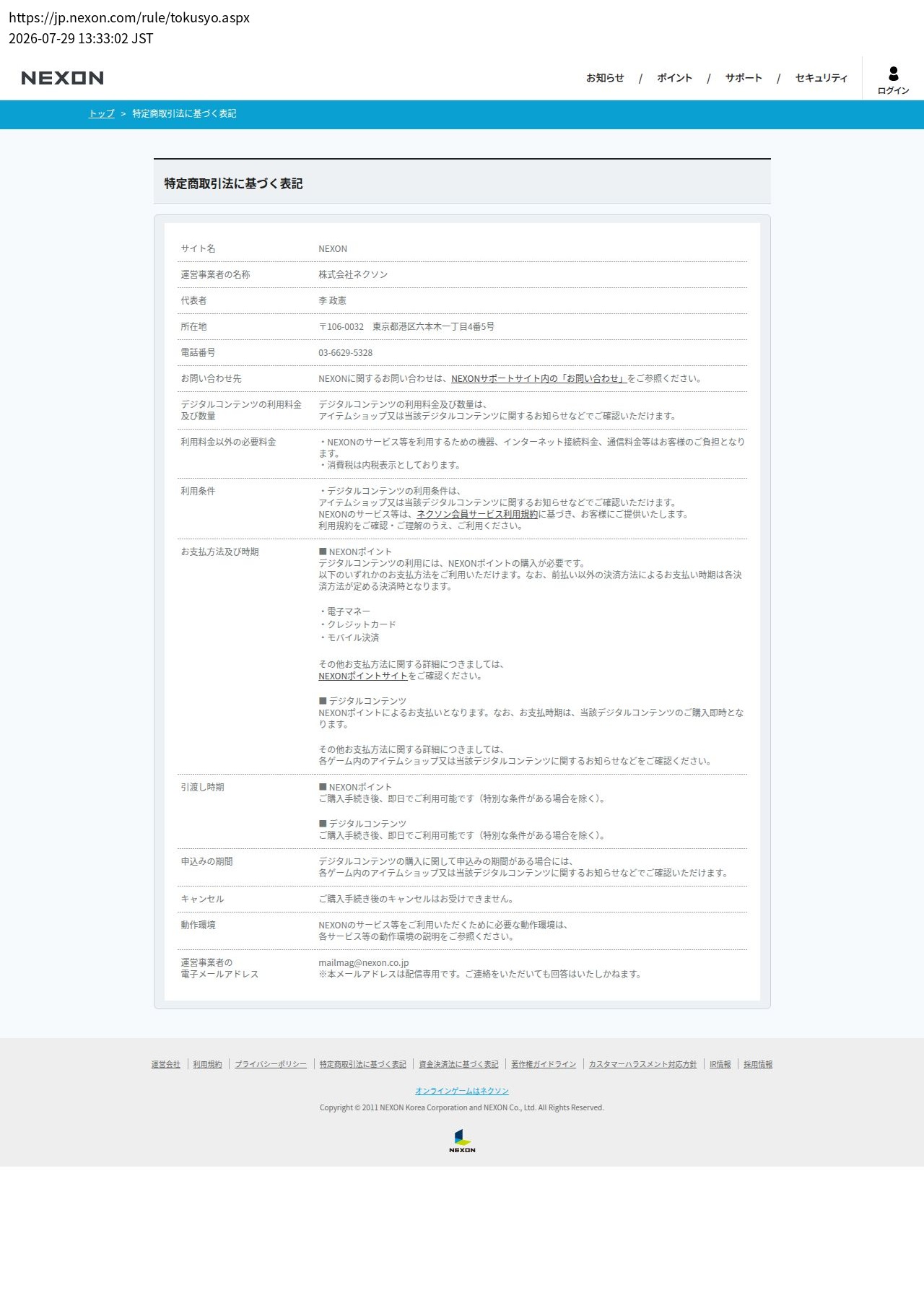Click the サイト名 row label

click(198, 249)
